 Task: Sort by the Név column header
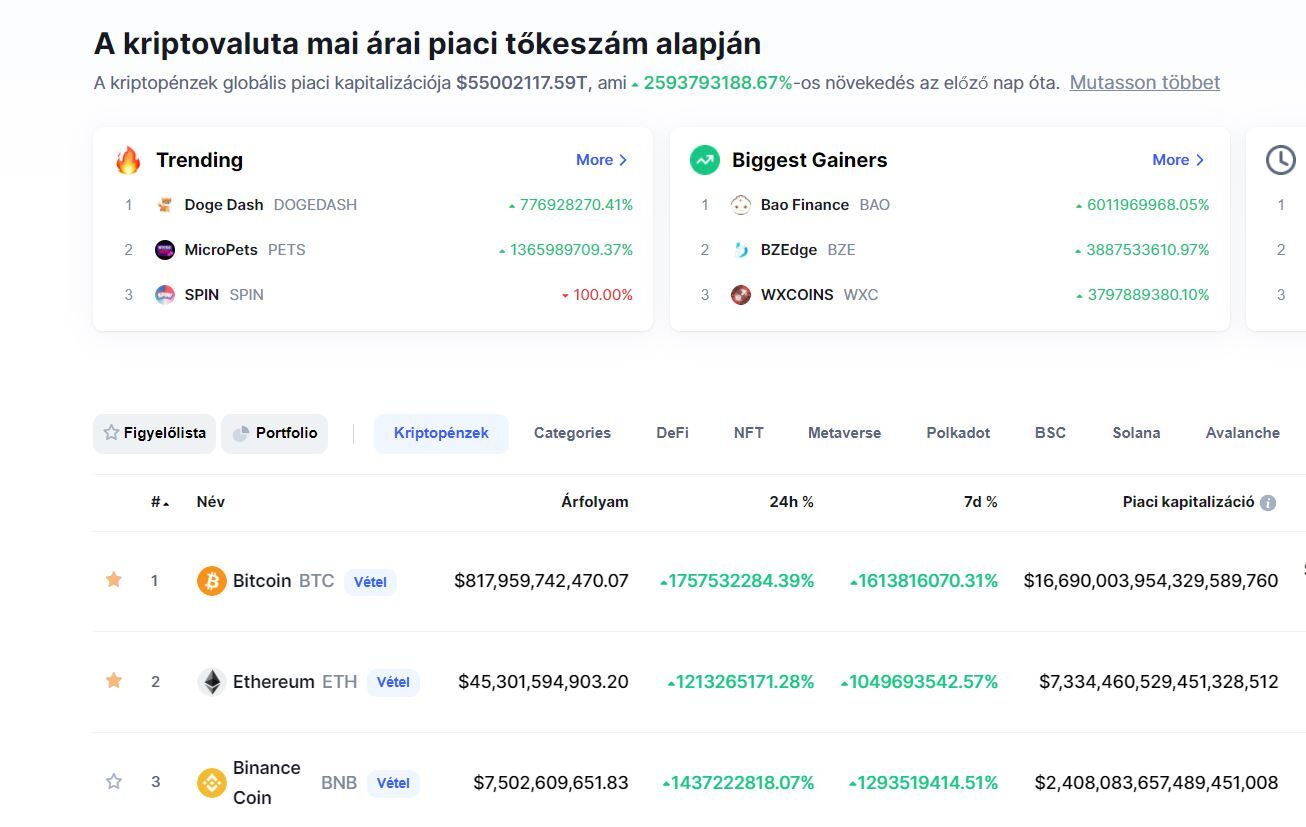[x=211, y=502]
